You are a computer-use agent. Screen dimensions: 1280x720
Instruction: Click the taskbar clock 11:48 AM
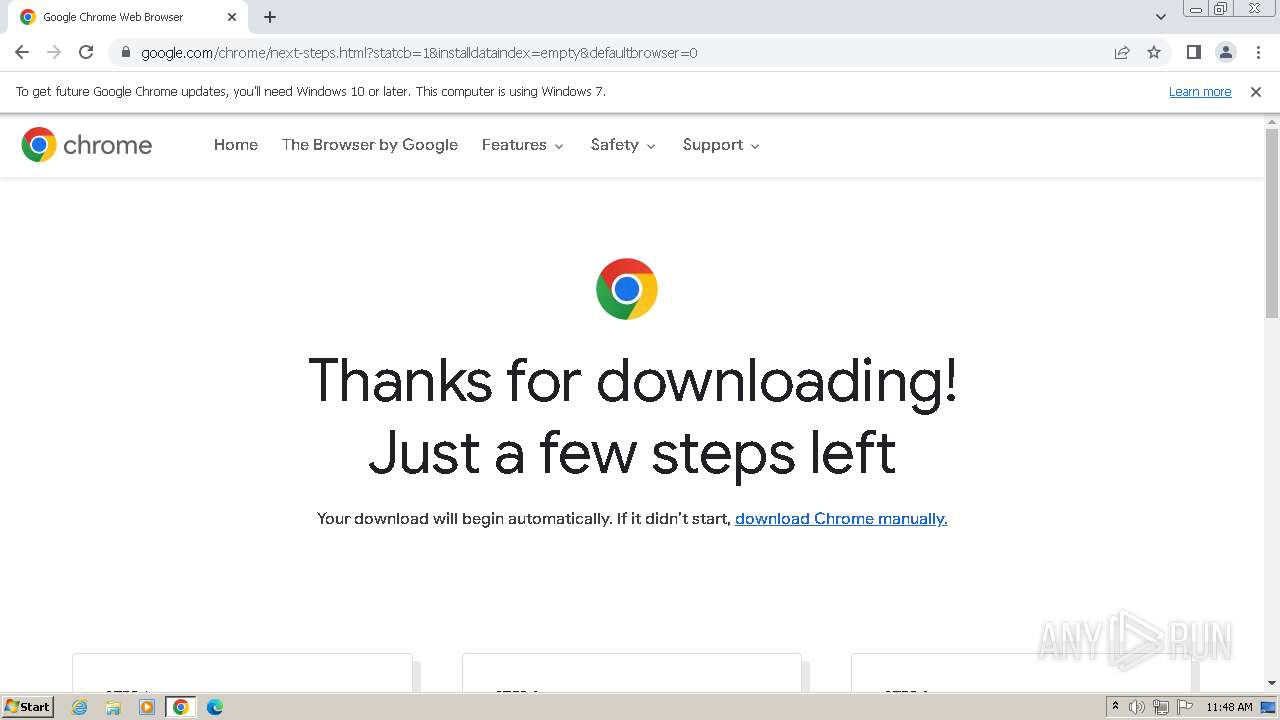(1229, 707)
